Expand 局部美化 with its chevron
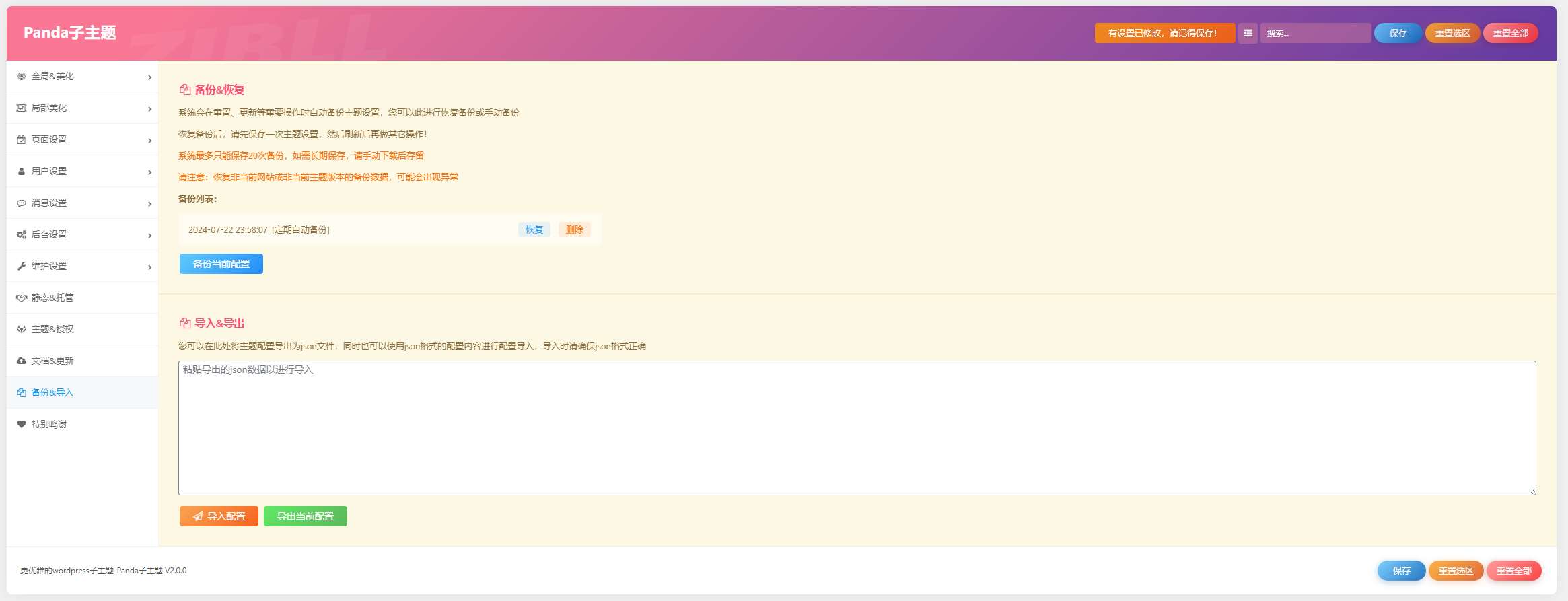This screenshot has height=601, width=1568. point(149,109)
